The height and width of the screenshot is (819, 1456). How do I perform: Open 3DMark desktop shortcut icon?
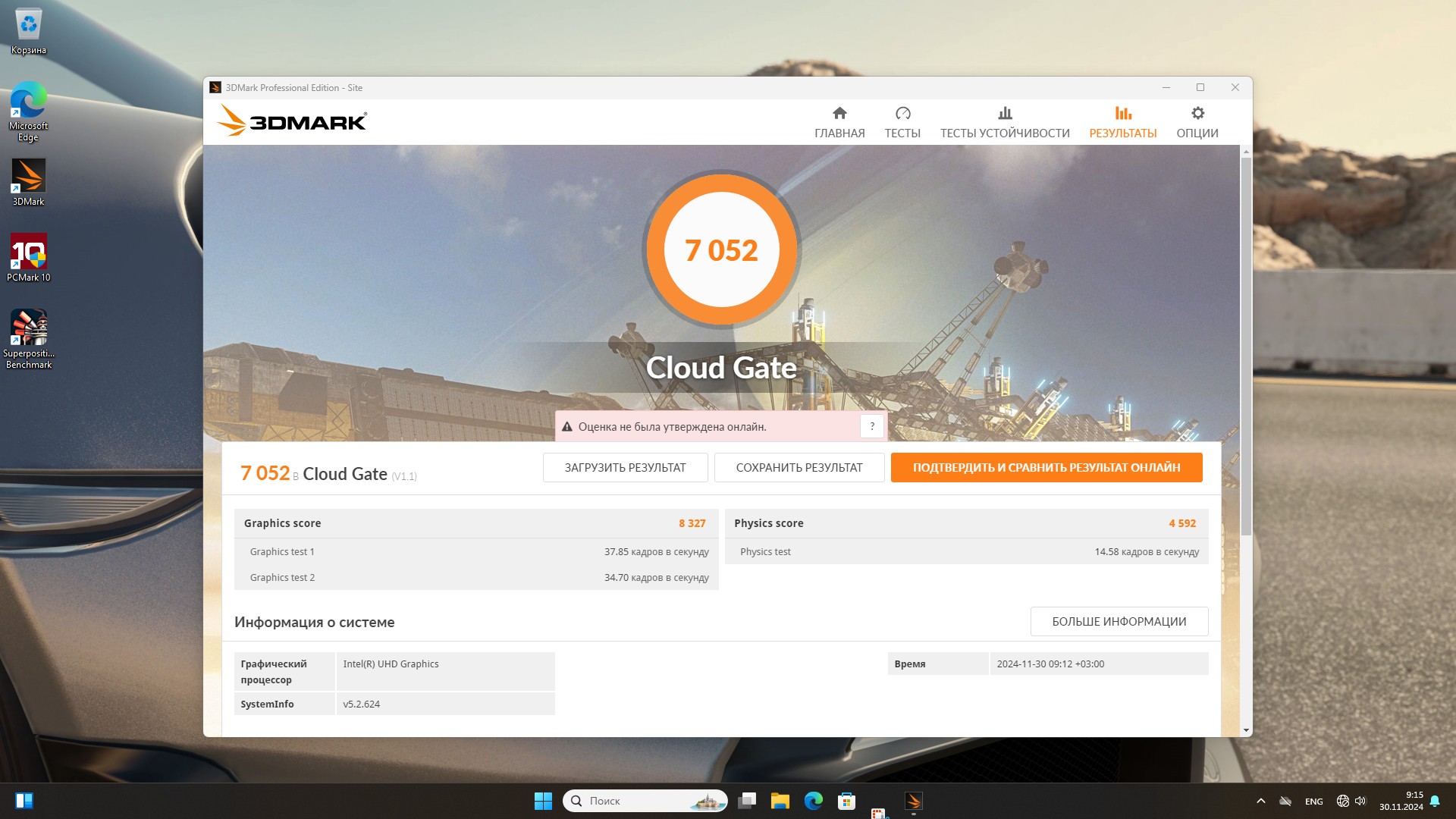click(x=29, y=182)
